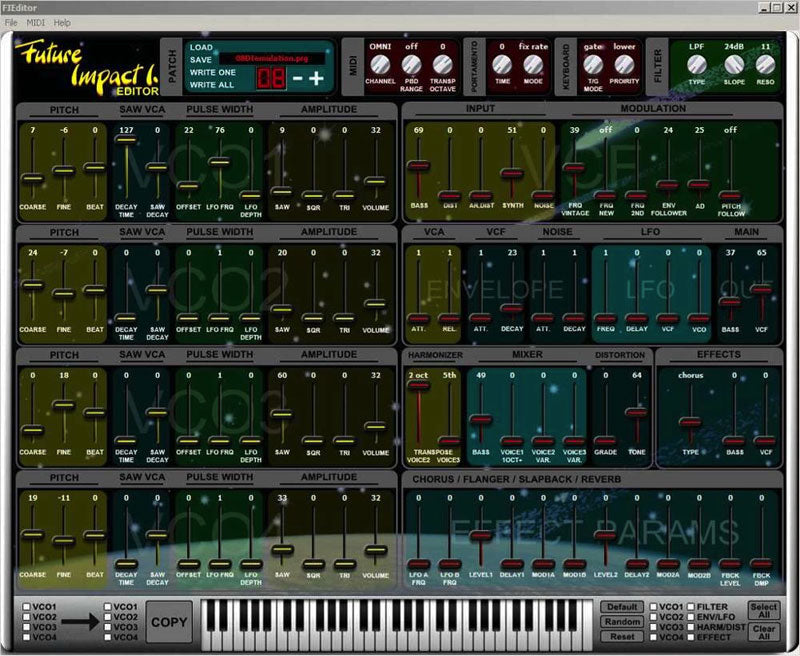Check VCO3 box next to HARM/DIST
The image size is (800, 656).
click(x=653, y=627)
